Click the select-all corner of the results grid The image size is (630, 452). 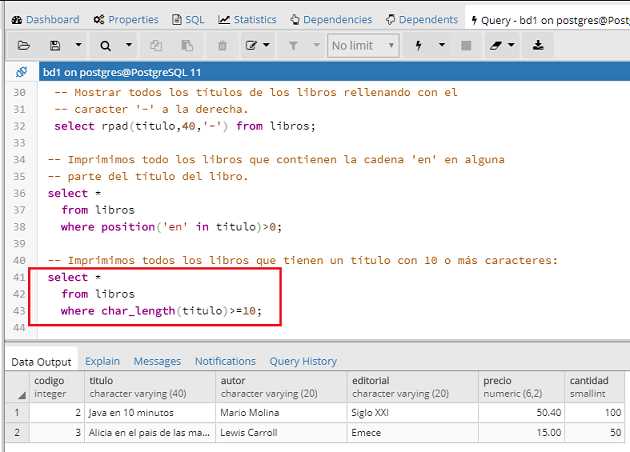tap(18, 387)
